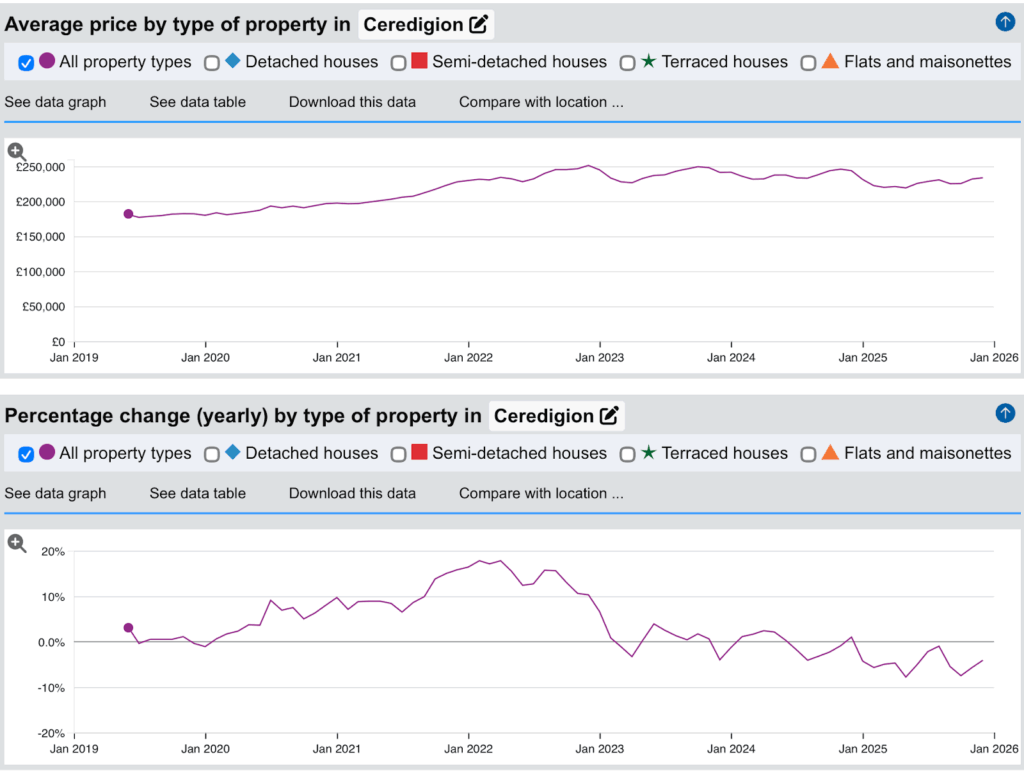This screenshot has width=1024, height=771.
Task: Switch to See data table in average price section
Action: (197, 102)
